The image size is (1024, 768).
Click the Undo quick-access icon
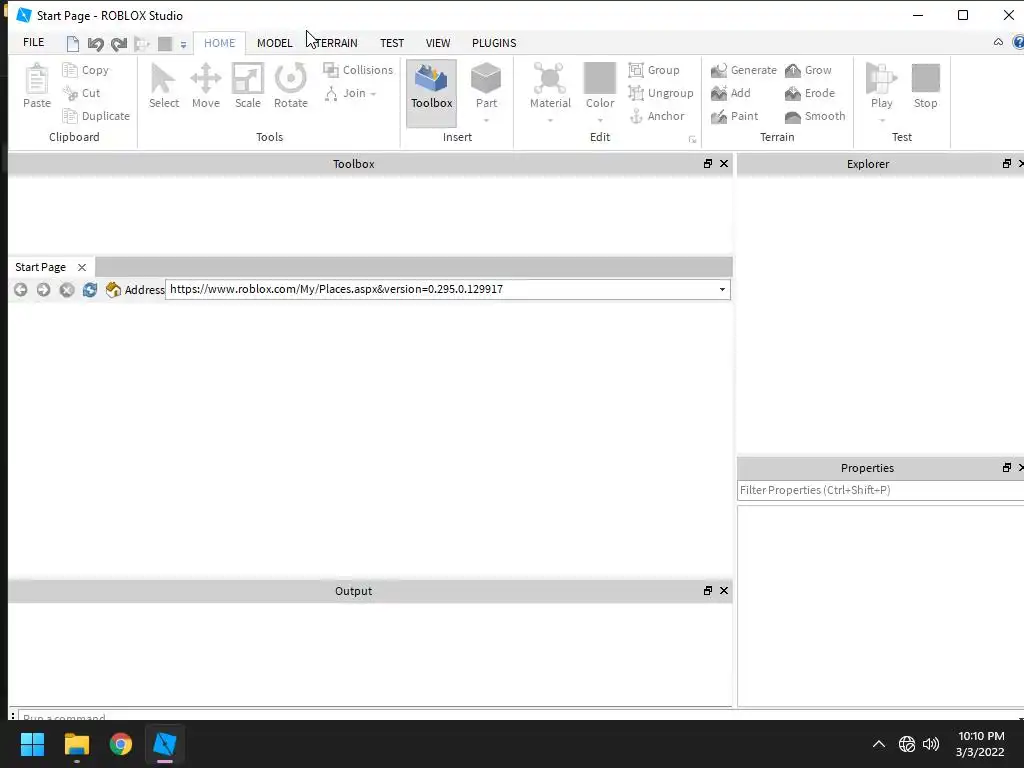[x=95, y=44]
